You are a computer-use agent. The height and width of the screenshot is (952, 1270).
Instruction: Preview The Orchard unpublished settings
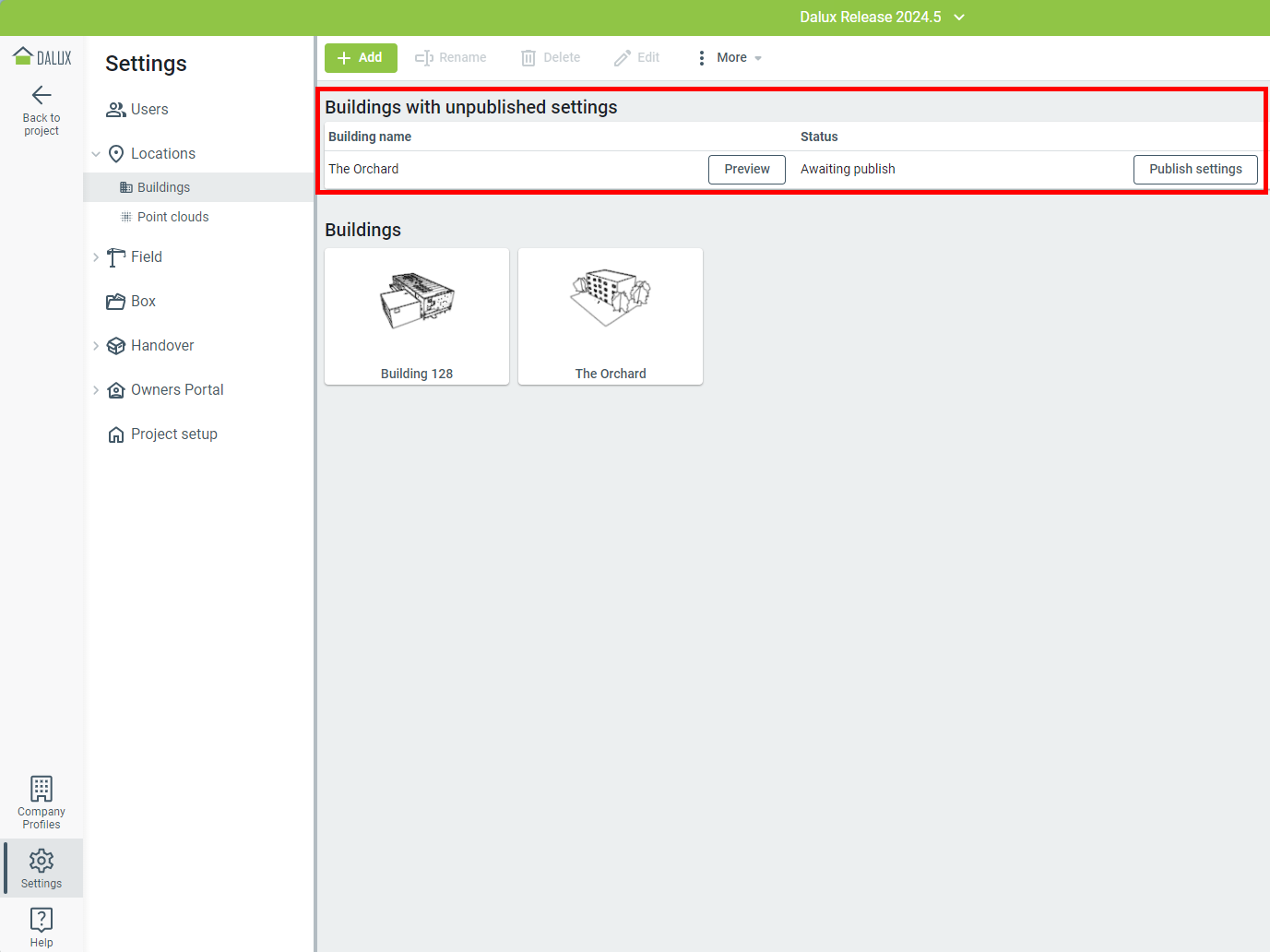(746, 170)
